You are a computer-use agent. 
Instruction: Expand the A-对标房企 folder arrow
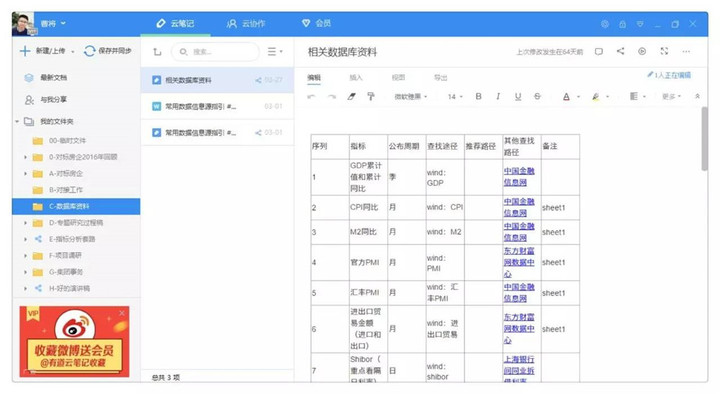(25, 174)
